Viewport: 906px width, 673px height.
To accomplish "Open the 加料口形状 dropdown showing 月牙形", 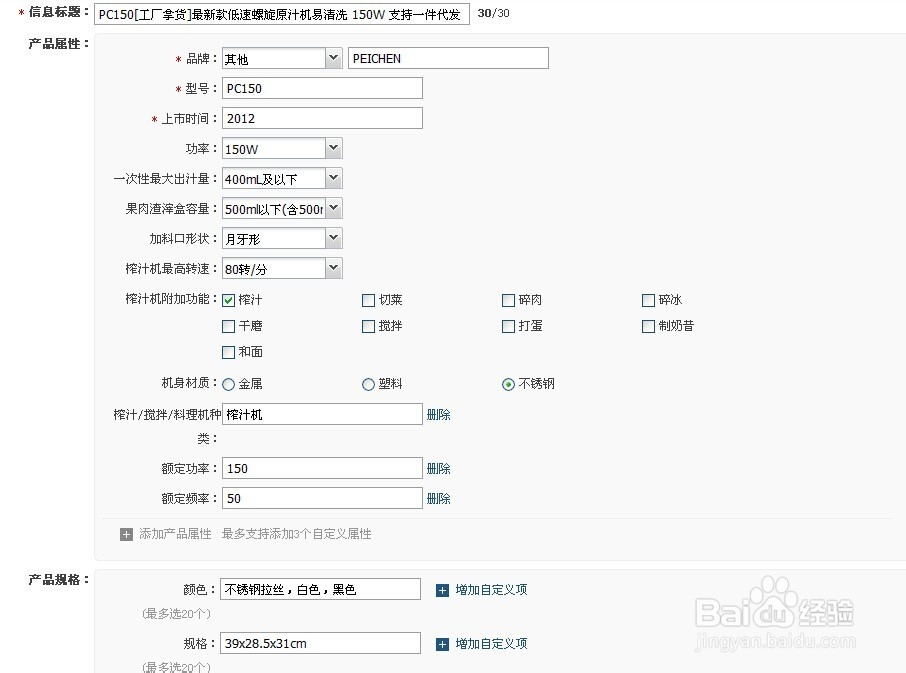I will click(x=282, y=239).
